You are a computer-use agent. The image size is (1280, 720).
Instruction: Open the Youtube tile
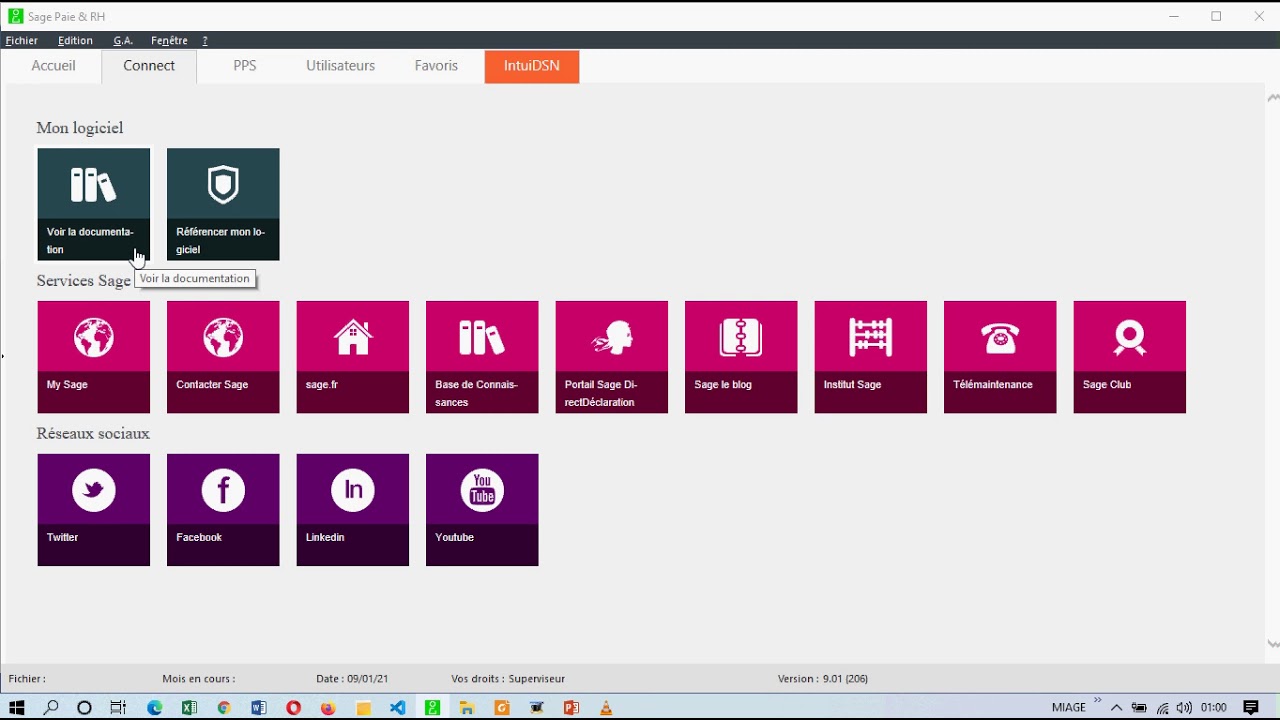point(482,510)
